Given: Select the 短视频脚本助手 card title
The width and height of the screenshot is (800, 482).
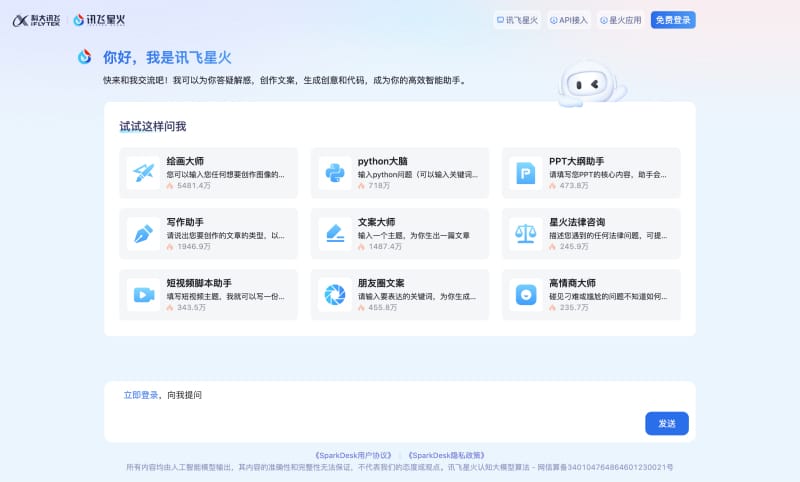Looking at the screenshot, I should 199,283.
